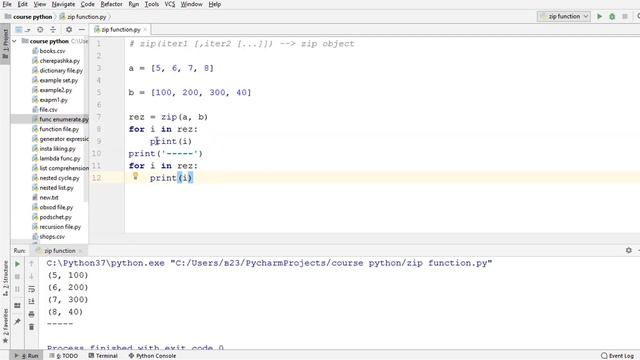Select new.txt in the project tree
This screenshot has height=360, width=640.
[x=49, y=198]
